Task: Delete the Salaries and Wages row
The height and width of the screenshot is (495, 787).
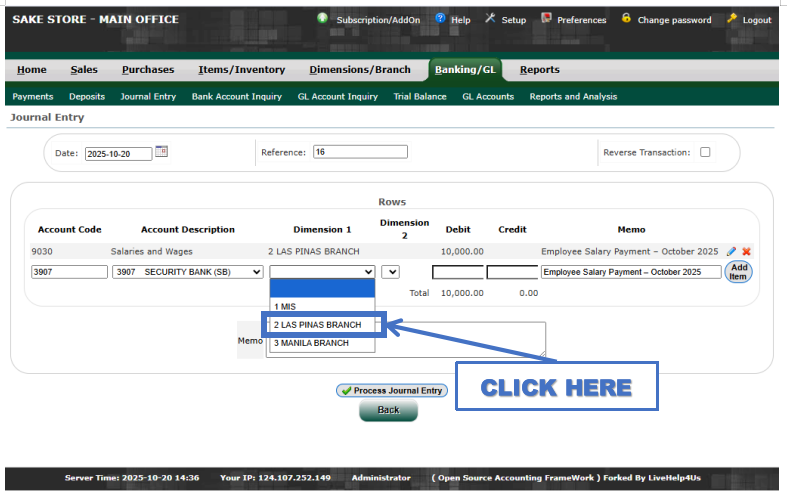Action: pyautogui.click(x=746, y=252)
